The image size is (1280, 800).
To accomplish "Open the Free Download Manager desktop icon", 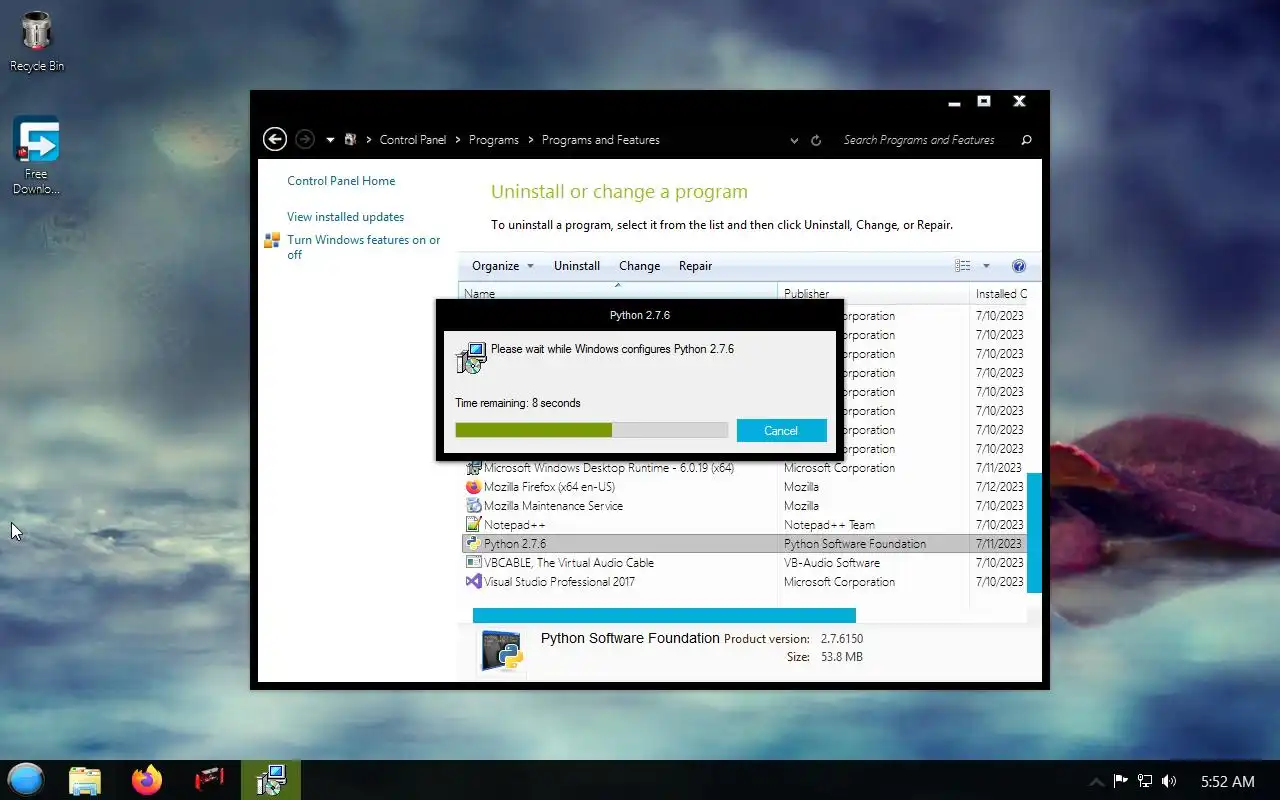I will point(36,155).
